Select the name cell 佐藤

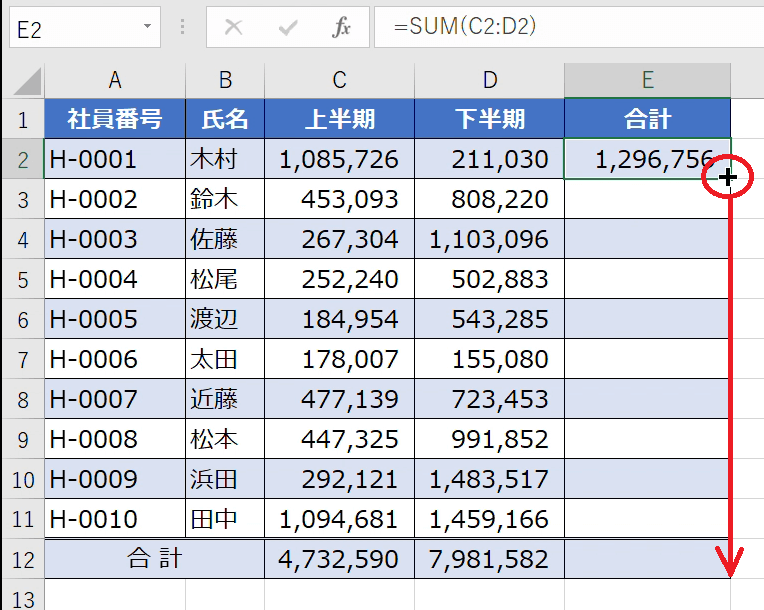click(x=225, y=239)
